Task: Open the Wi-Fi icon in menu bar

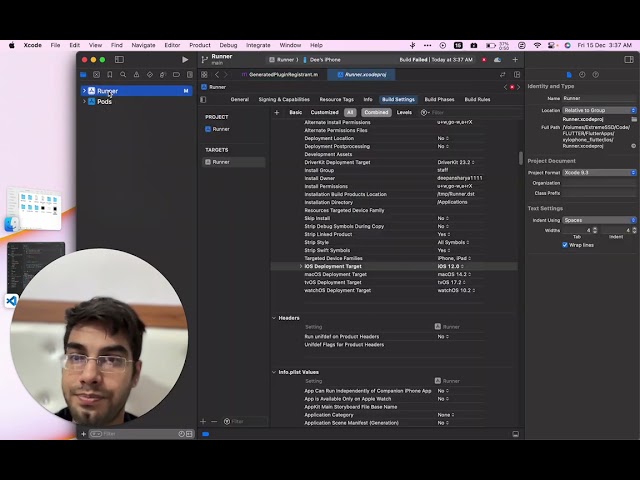Action: [537, 45]
